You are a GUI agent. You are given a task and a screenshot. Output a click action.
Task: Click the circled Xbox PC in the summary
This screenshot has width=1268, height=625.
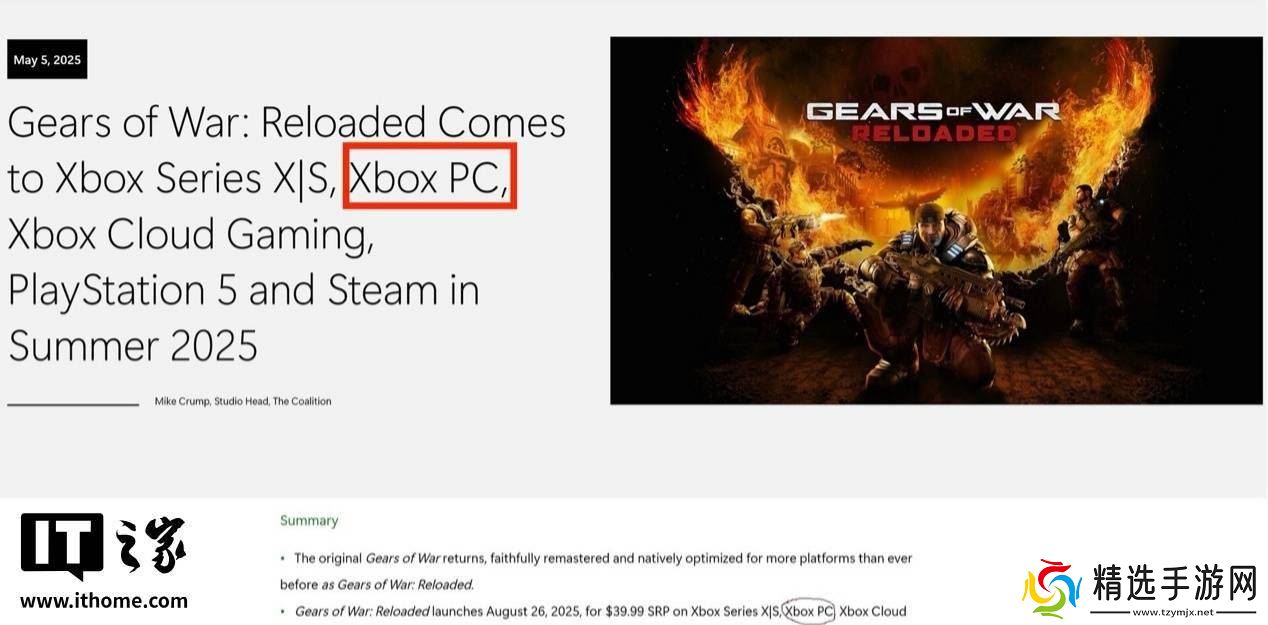point(809,611)
